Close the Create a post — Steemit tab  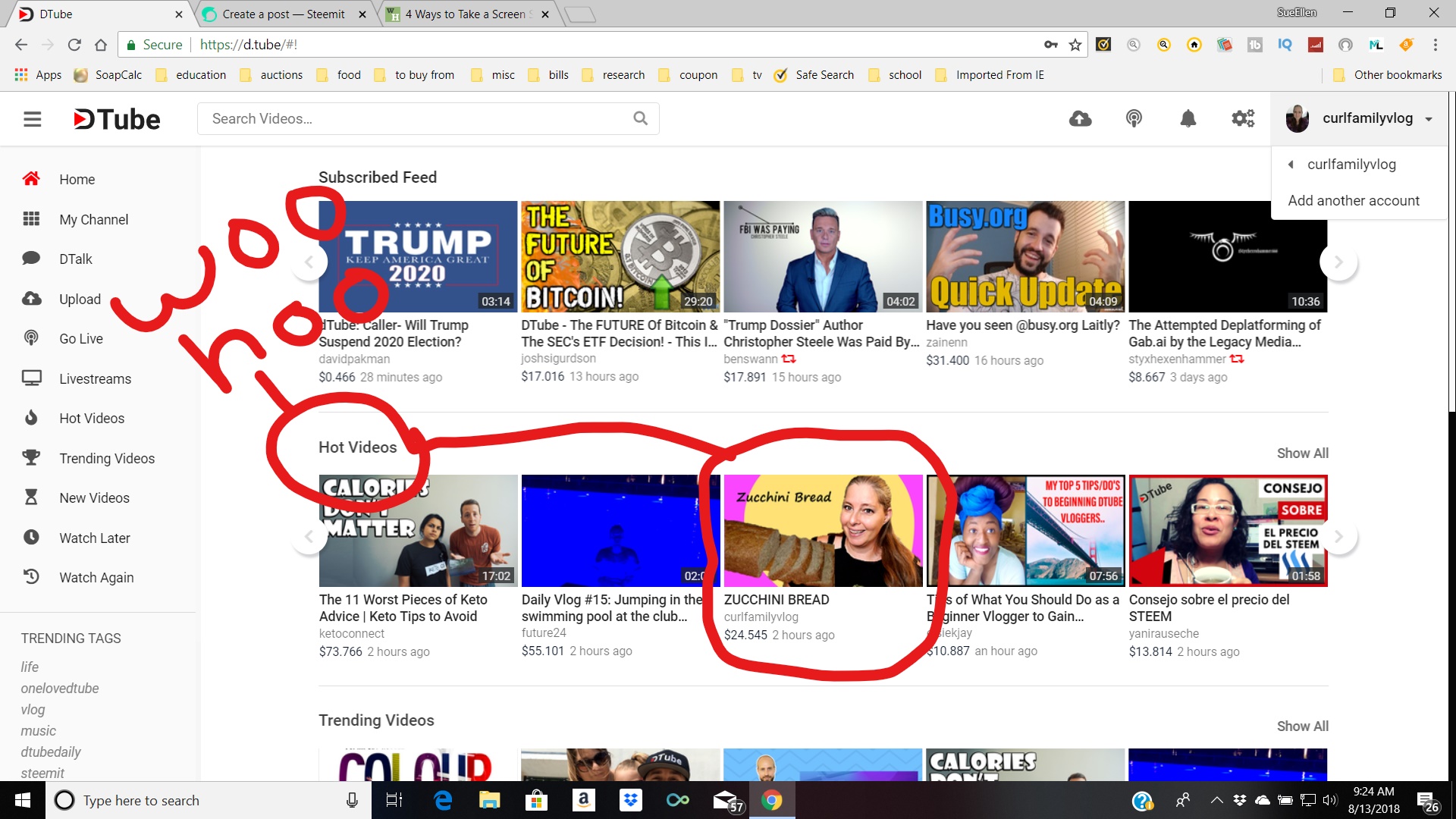(362, 14)
